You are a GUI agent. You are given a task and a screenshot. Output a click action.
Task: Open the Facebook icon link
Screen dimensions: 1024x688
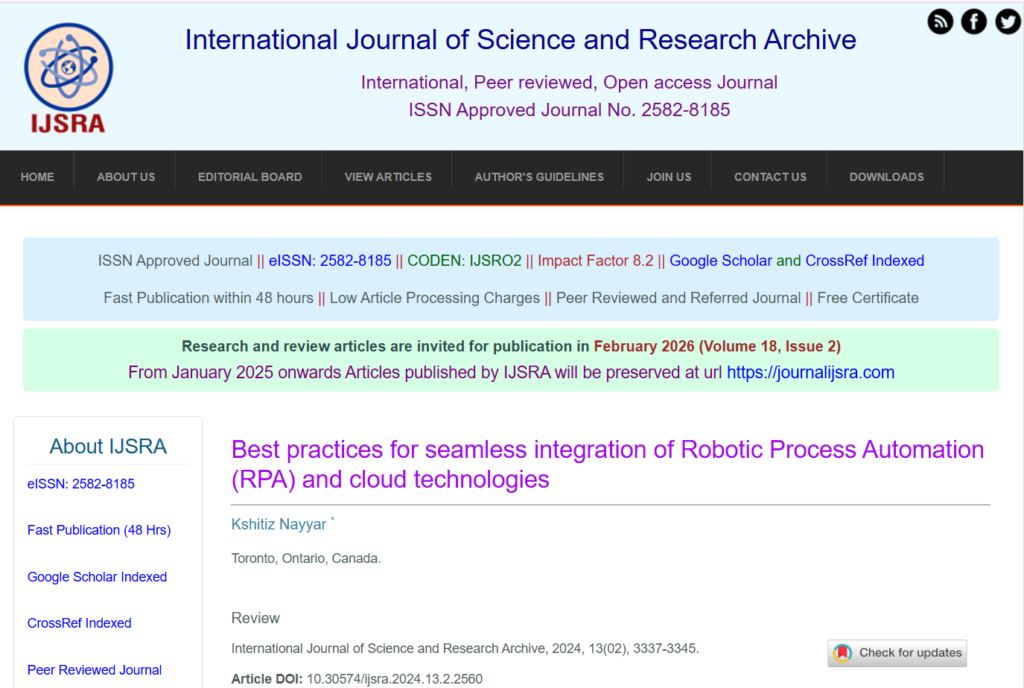[x=974, y=21]
